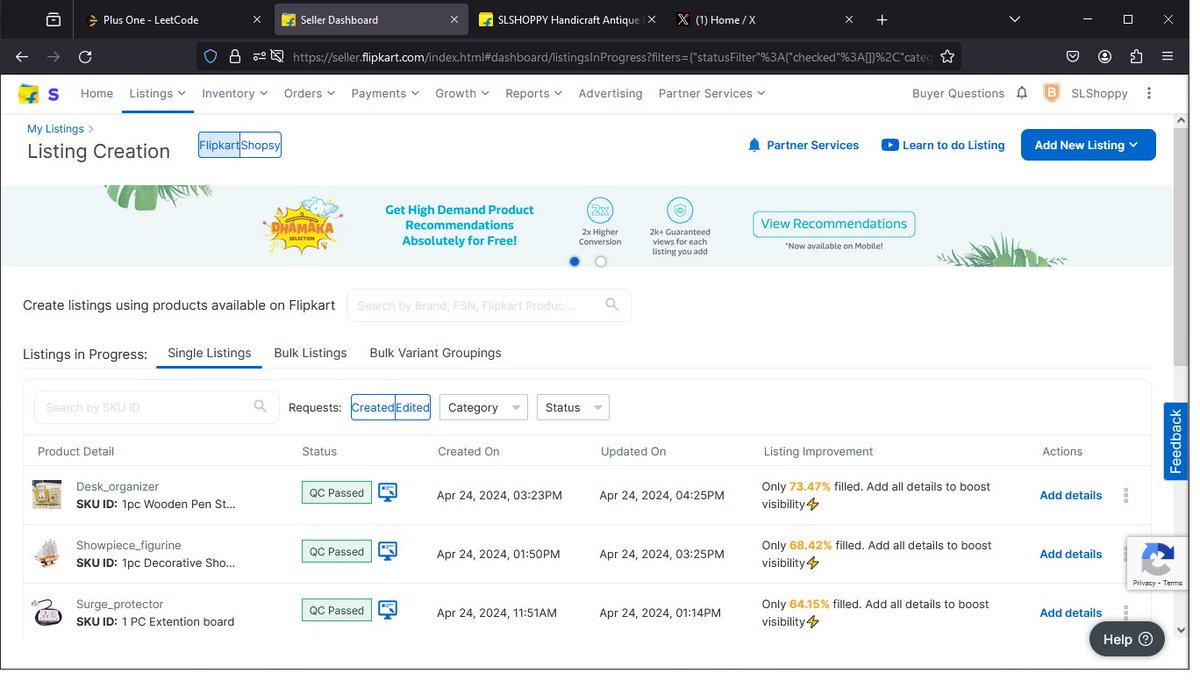Add details for Showpiece_figurine
The width and height of the screenshot is (1200, 688).
point(1070,554)
